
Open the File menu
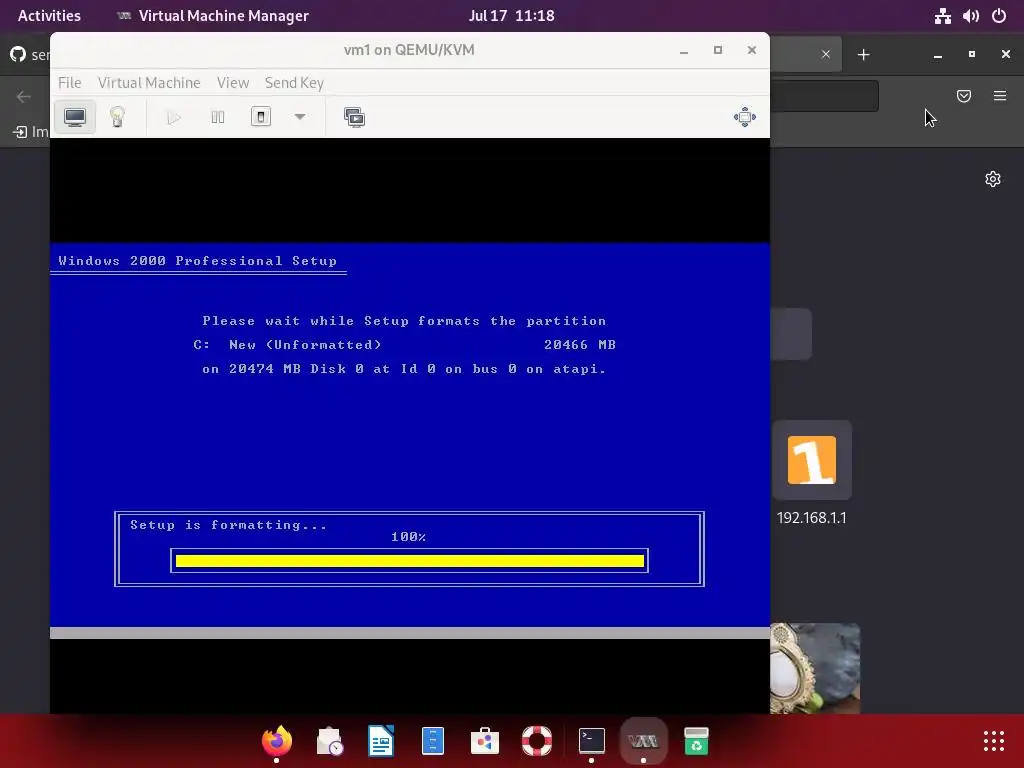(x=70, y=83)
